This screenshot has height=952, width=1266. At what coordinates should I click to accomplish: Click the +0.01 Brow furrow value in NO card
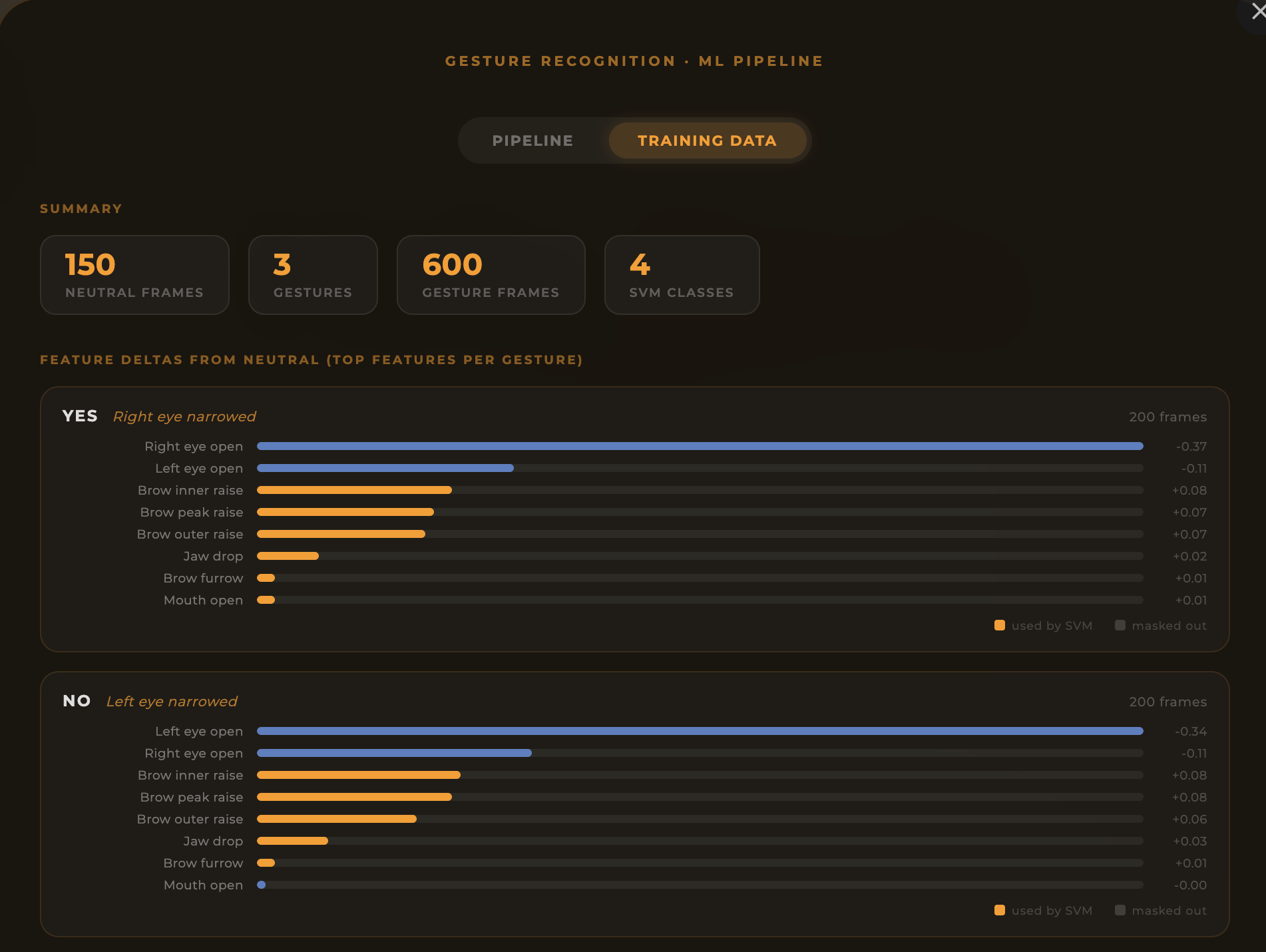tap(1191, 863)
